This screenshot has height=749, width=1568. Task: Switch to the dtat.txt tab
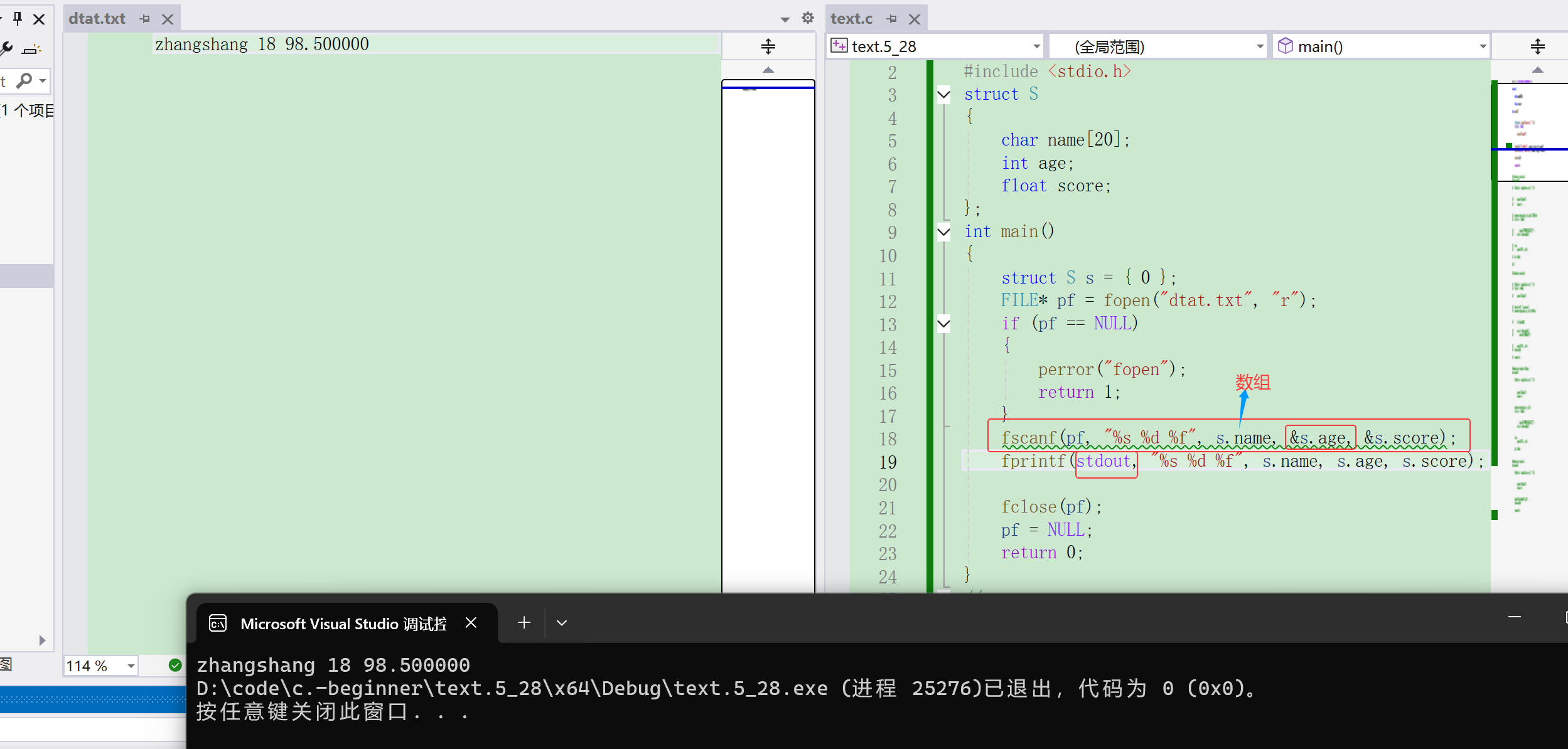click(x=97, y=19)
